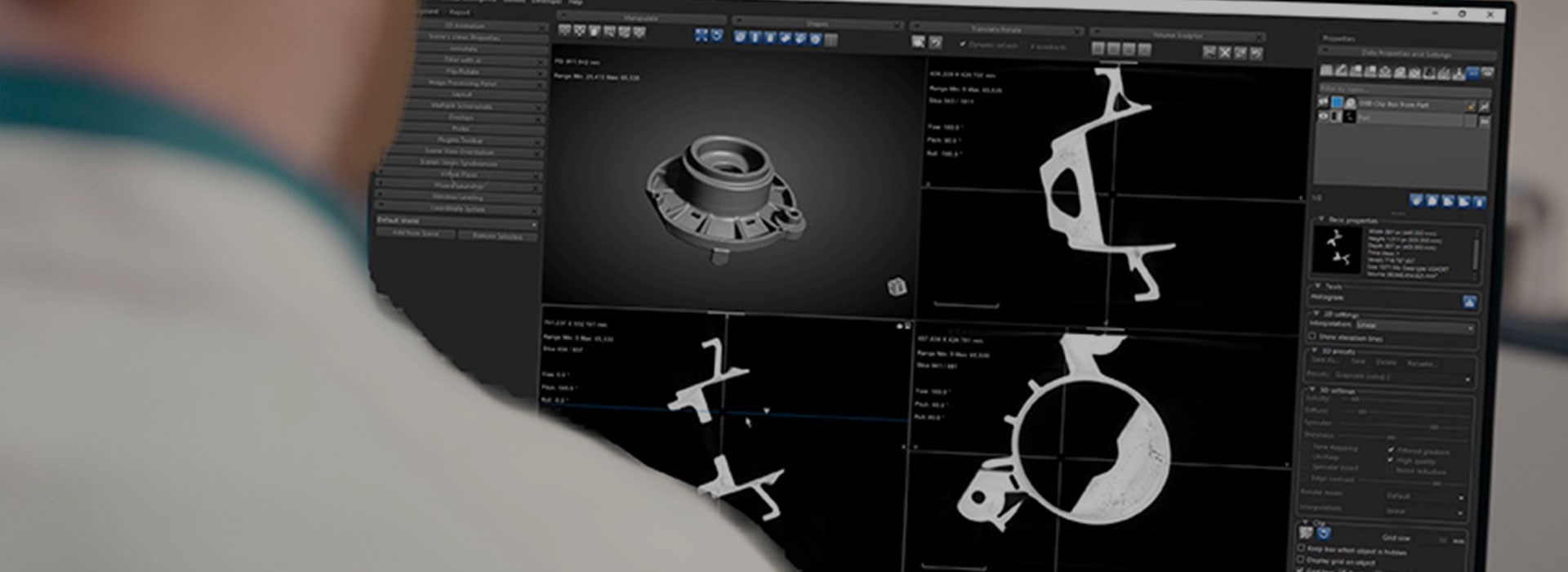This screenshot has height=572, width=1568.
Task: Toggle the Dynamic refresh checkbox
Action: [x=963, y=44]
